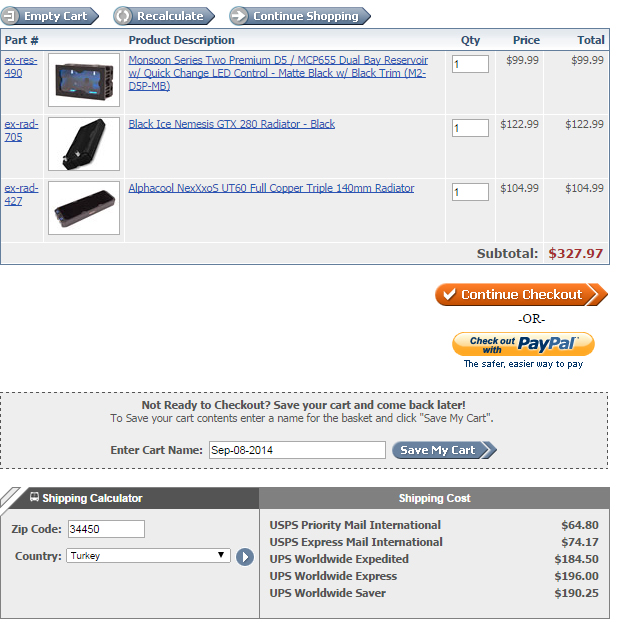Click the Recalculate button

[164, 16]
